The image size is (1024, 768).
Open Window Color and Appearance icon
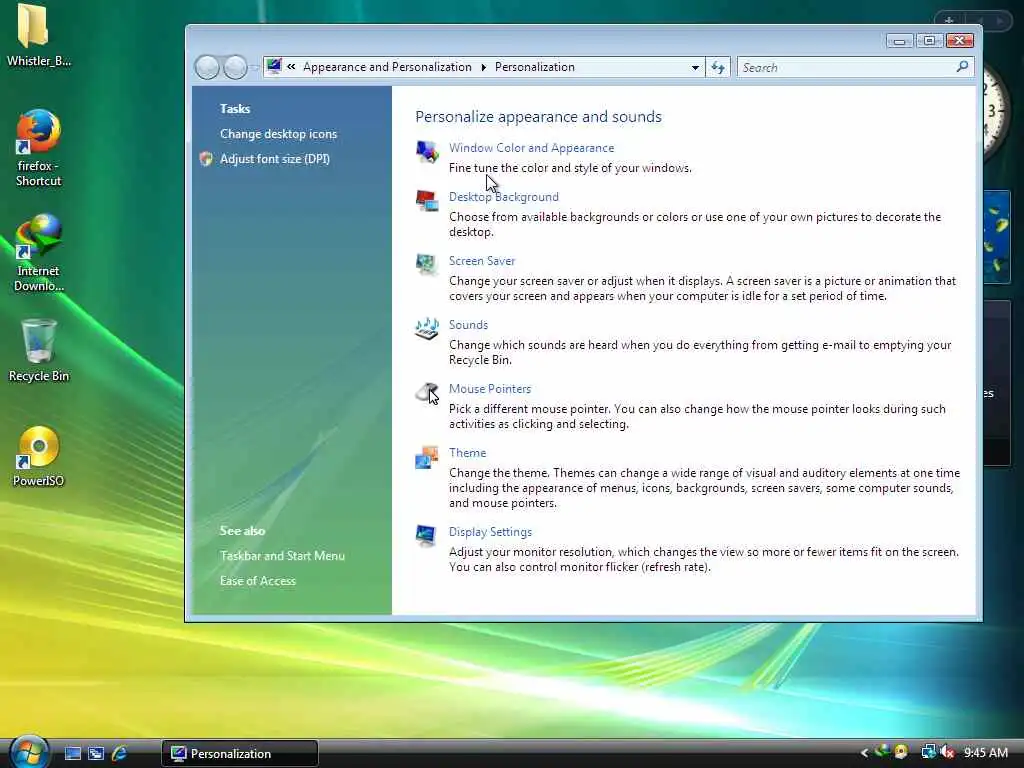point(427,152)
